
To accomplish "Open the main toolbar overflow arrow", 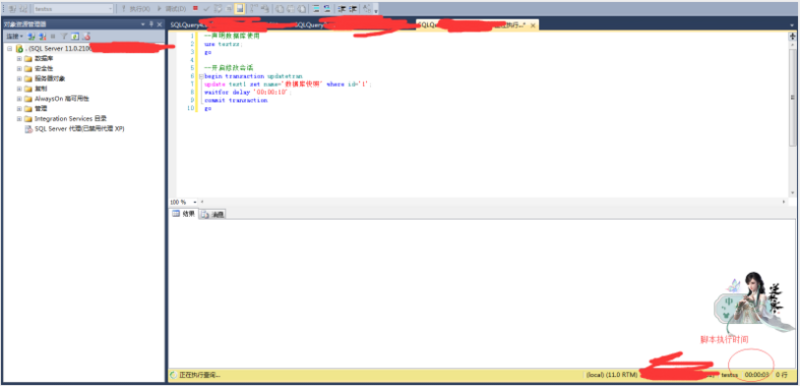I will tap(376, 11).
